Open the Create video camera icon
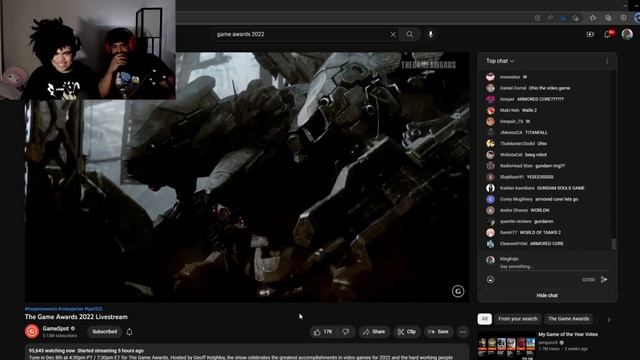Viewport: 640px width, 360px height. click(x=590, y=35)
